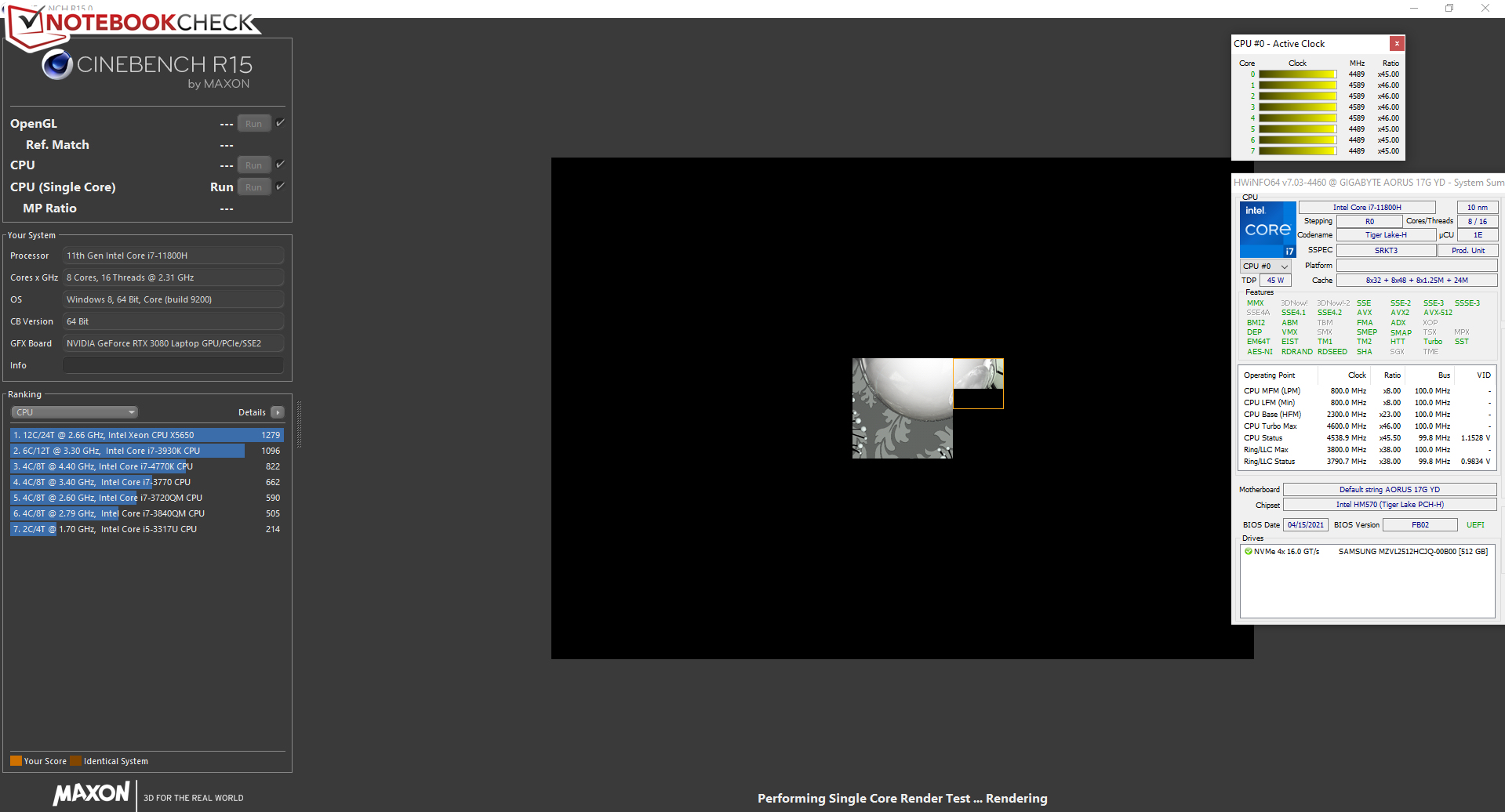
Task: Click the green NVMe drive status icon
Action: [x=1248, y=551]
